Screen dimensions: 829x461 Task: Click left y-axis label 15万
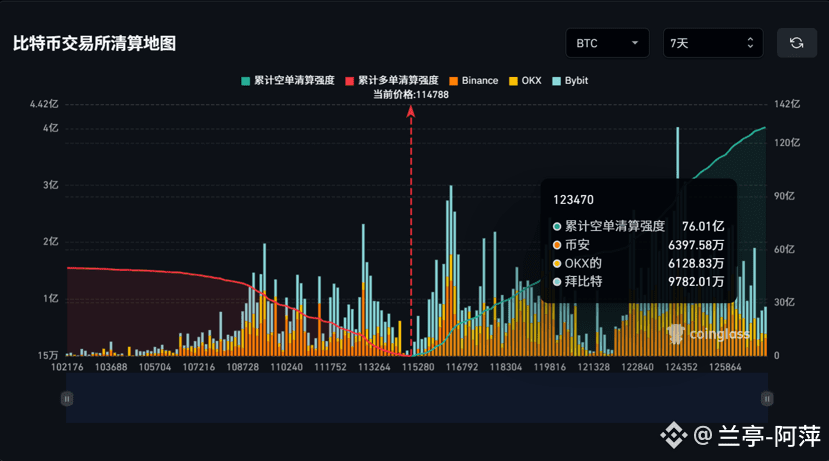click(x=48, y=355)
